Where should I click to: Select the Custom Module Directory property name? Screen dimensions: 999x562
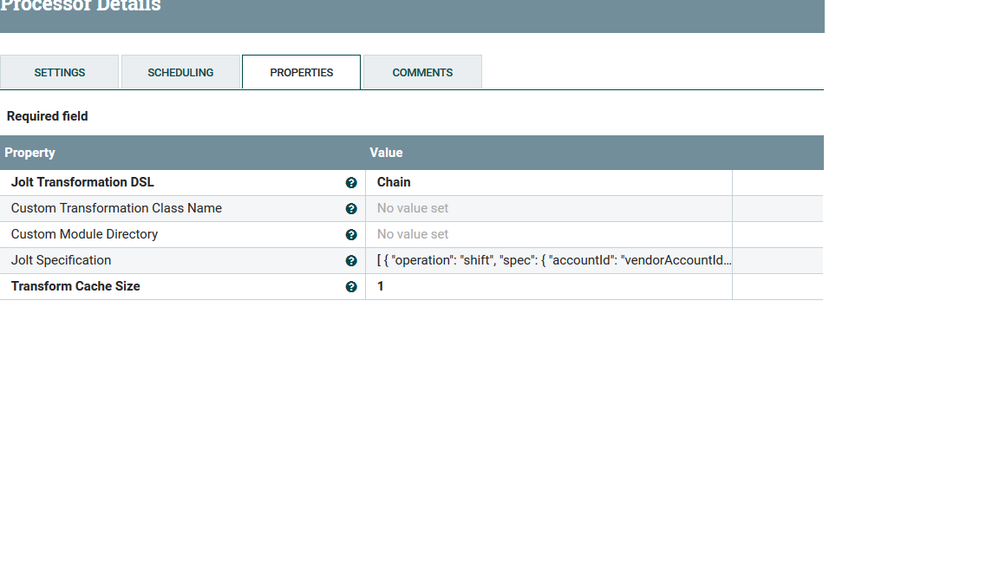pos(84,235)
